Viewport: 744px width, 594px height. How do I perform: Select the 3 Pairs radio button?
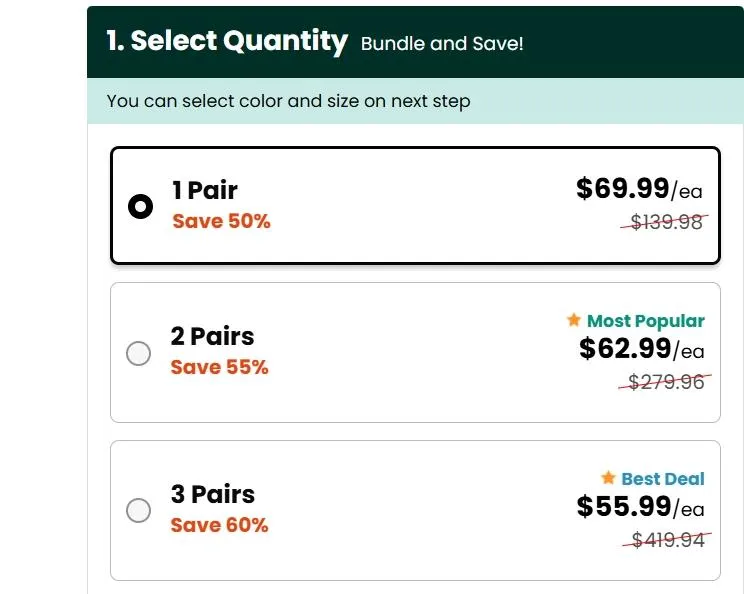(x=139, y=511)
